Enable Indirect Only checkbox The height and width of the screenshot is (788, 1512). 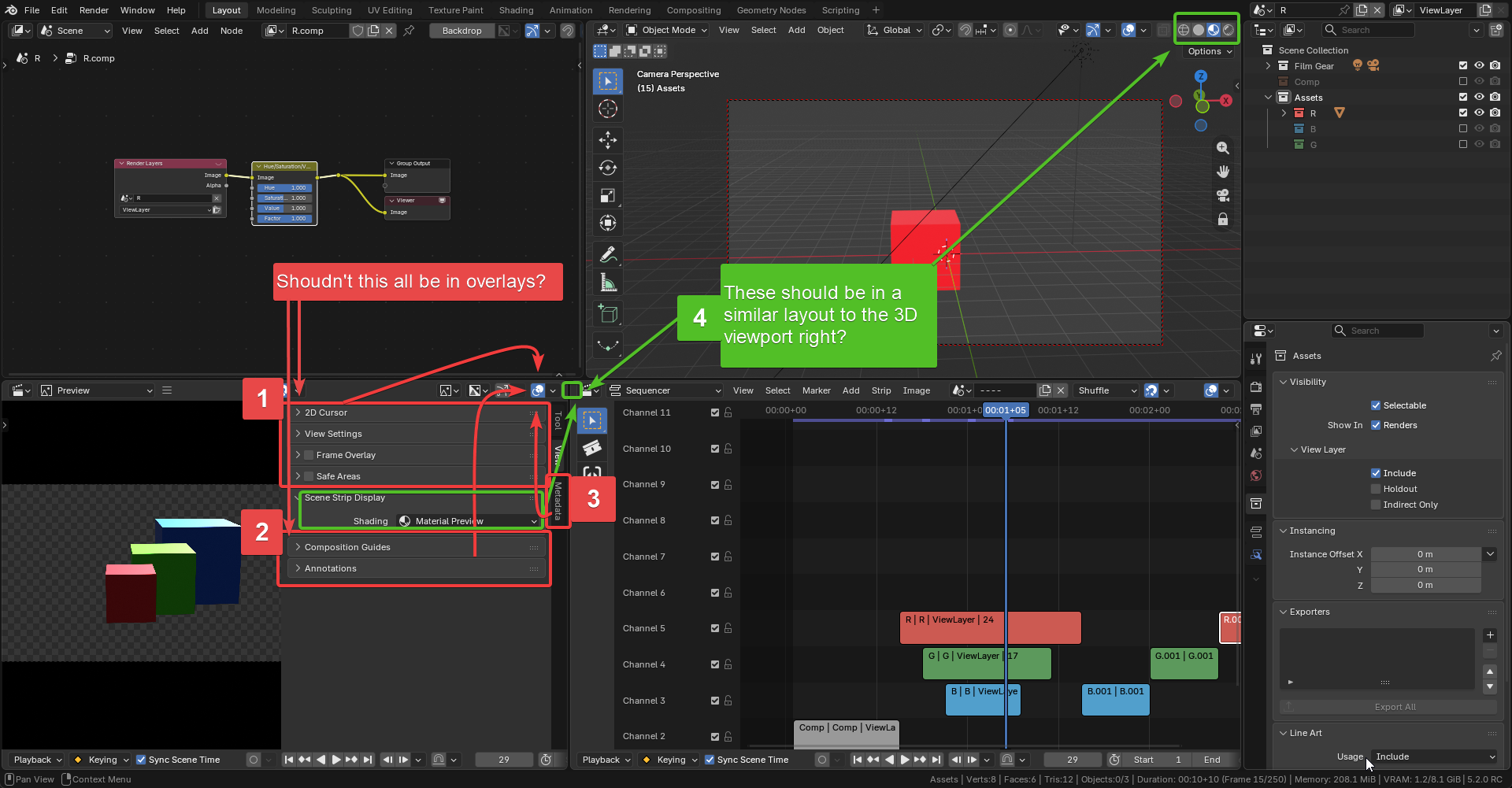tap(1376, 505)
